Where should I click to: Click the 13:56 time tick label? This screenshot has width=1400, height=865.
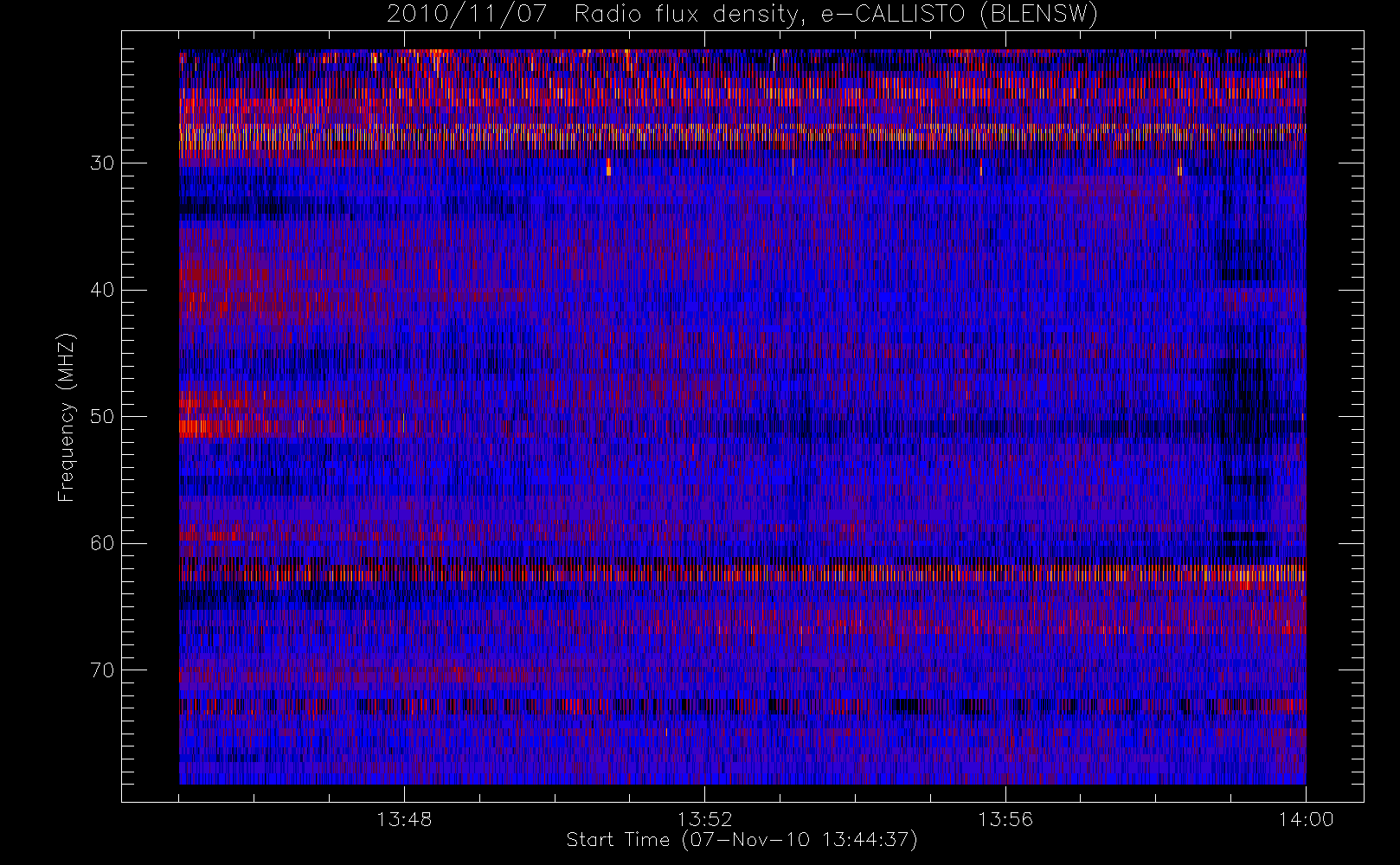coord(1005,819)
